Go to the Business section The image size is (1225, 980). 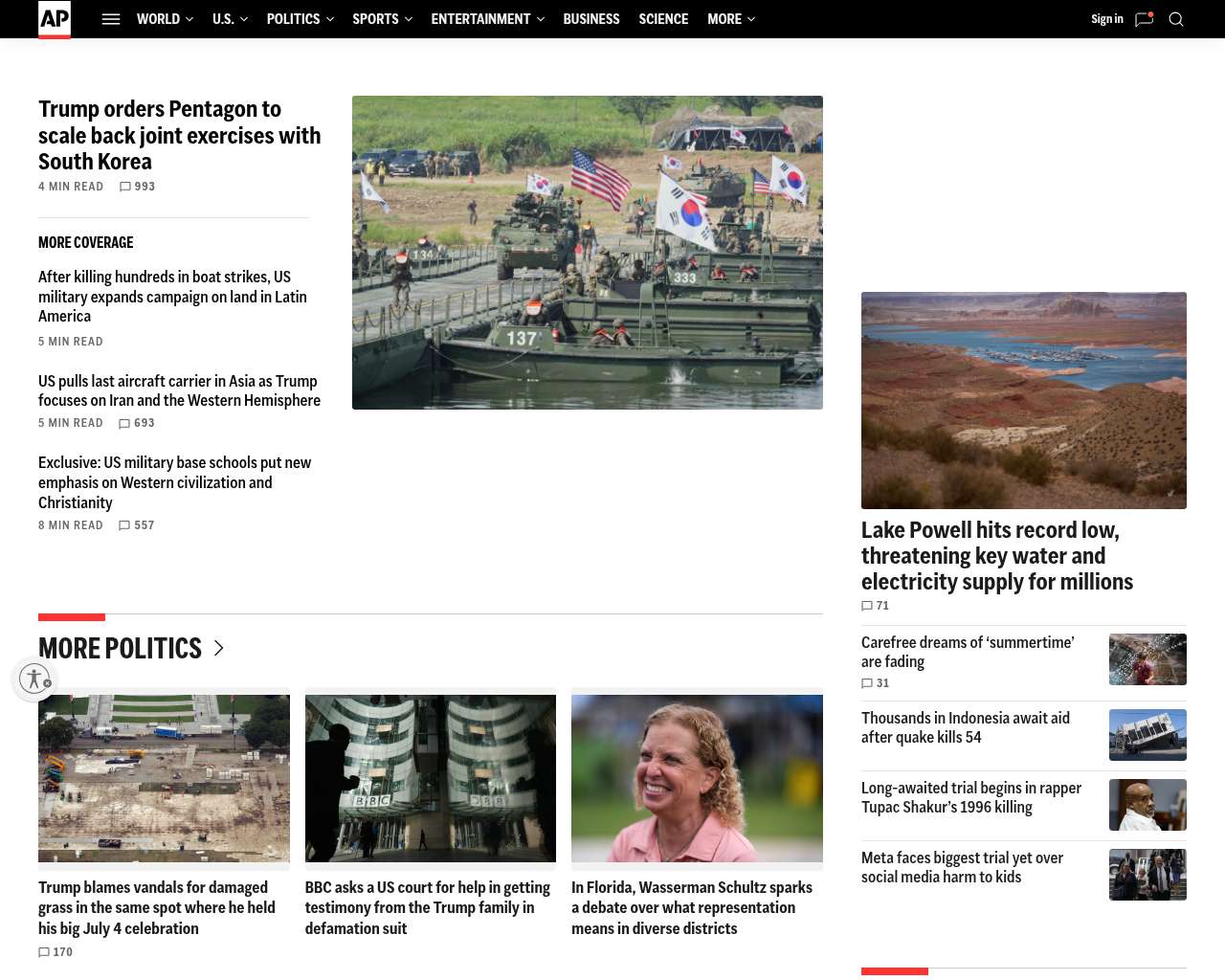tap(591, 19)
